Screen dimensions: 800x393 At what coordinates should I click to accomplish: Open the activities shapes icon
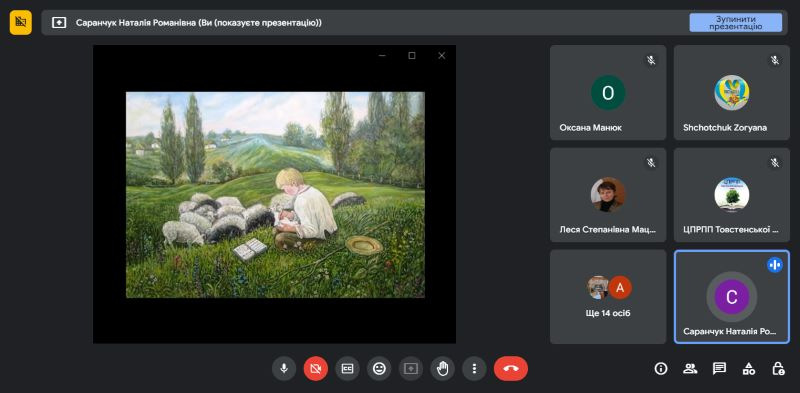(x=748, y=369)
